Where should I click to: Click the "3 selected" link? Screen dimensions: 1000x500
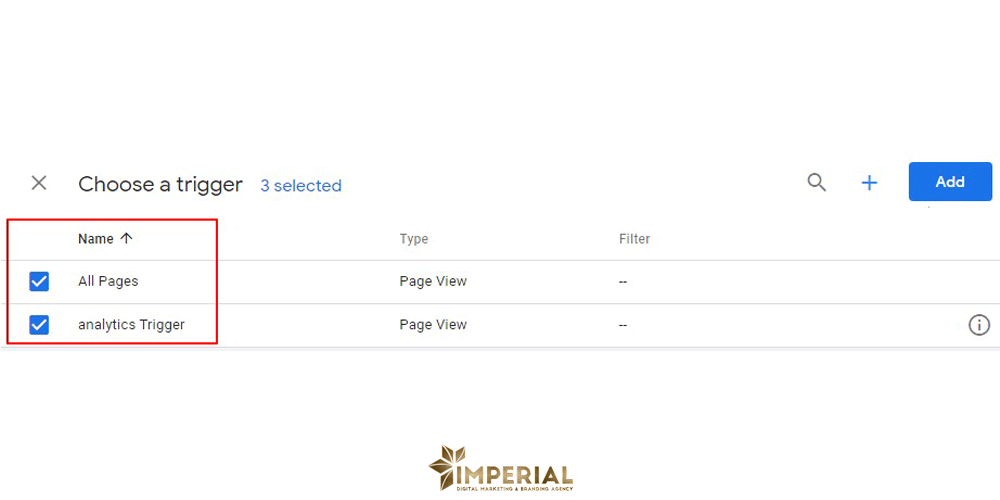(x=301, y=186)
